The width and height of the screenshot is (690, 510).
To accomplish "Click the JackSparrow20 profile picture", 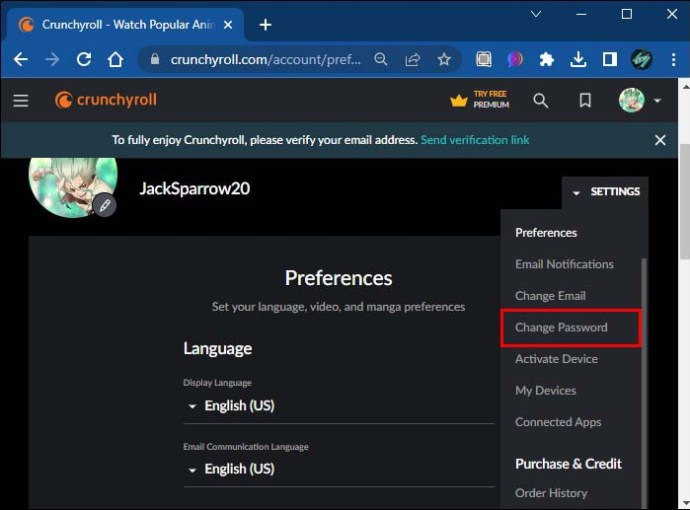I will click(x=73, y=187).
